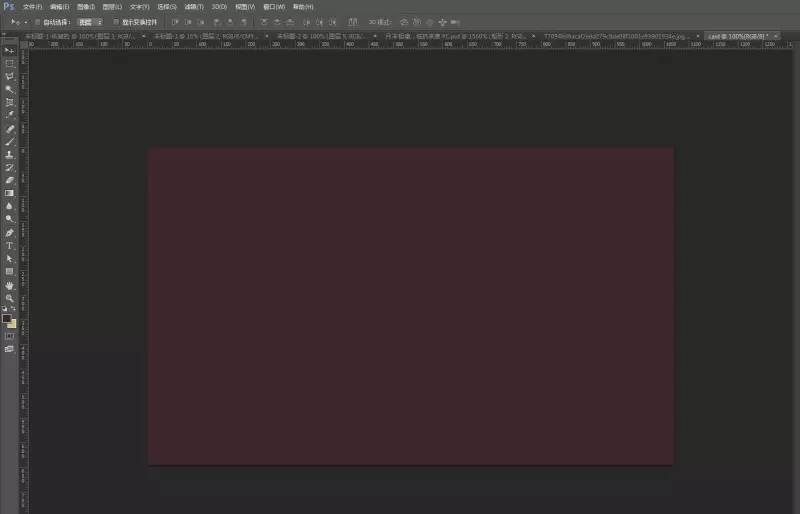Change the screen mode
Image resolution: width=800 pixels, height=514 pixels.
9,349
